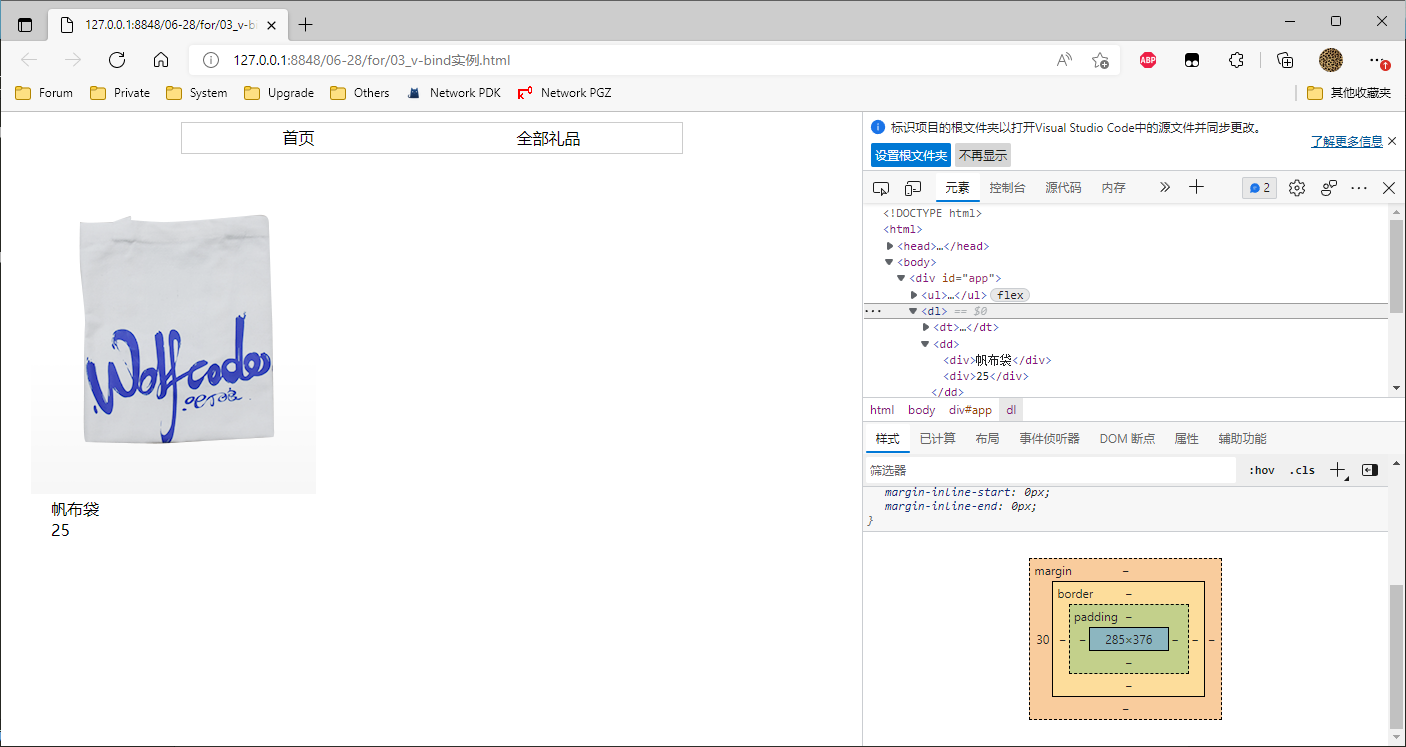Add this page to favorites star icon
The width and height of the screenshot is (1406, 747).
(x=1100, y=60)
